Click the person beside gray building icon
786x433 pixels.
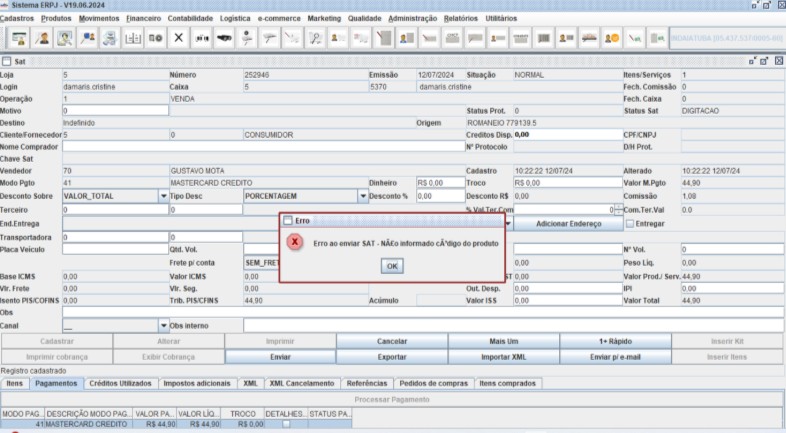407,38
